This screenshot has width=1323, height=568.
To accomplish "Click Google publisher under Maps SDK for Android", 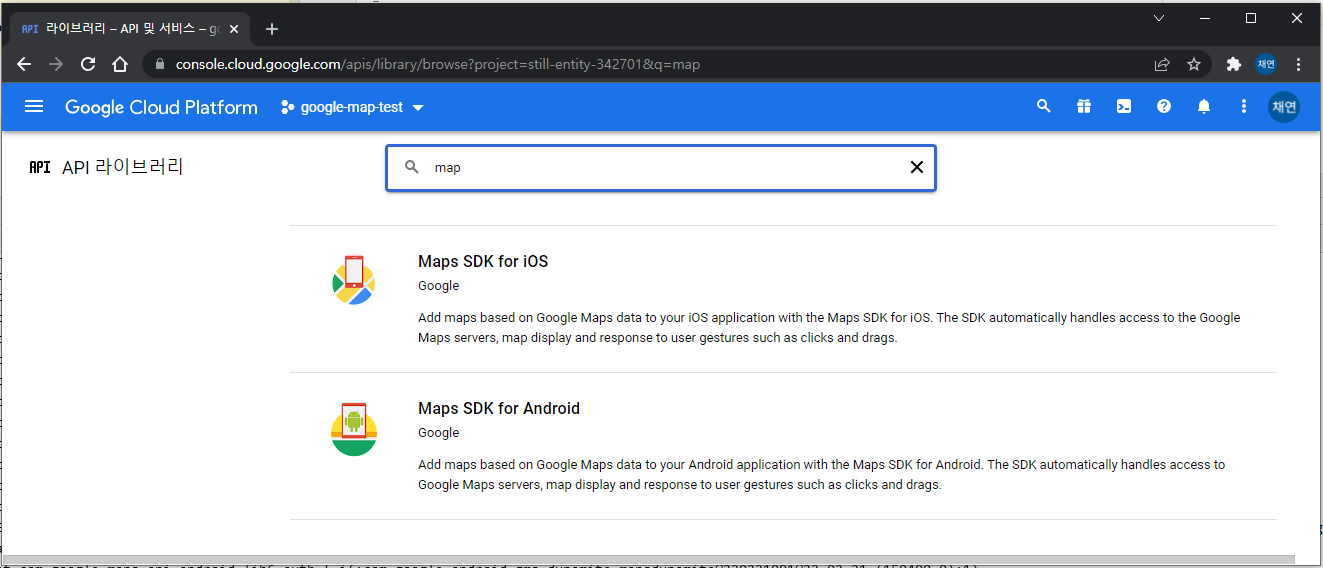I will [x=439, y=433].
